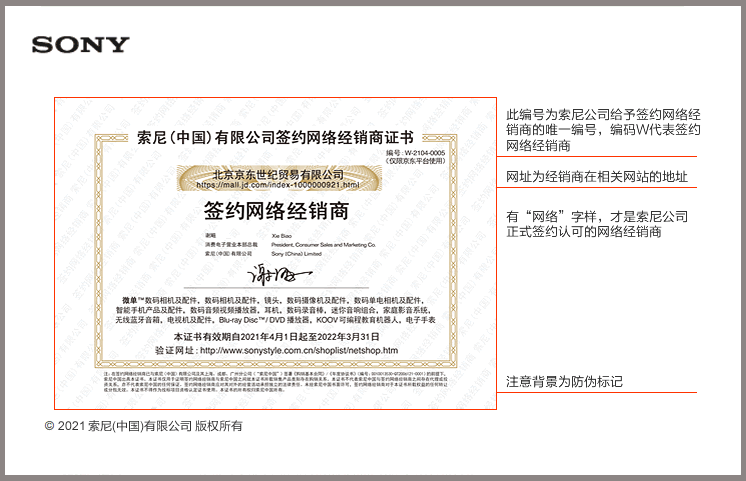Image resolution: width=746 pixels, height=481 pixels.
Task: Open the mall.jd.com dealer URL
Action: click(278, 185)
